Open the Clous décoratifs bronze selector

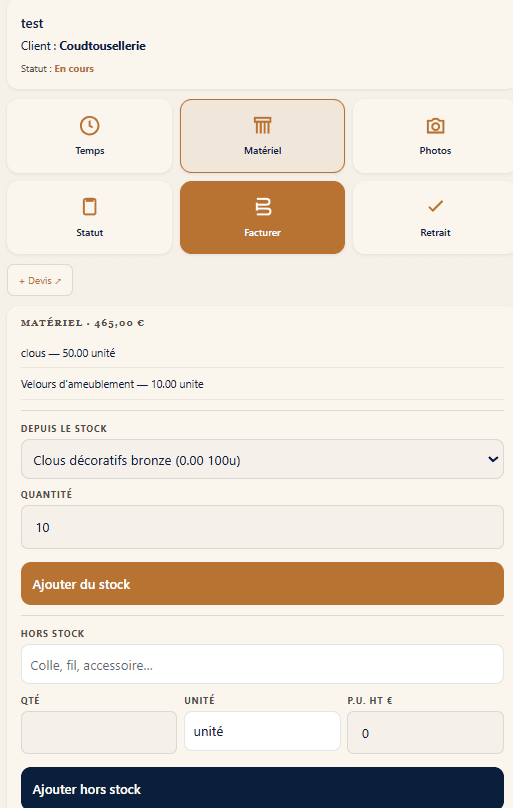click(262, 459)
